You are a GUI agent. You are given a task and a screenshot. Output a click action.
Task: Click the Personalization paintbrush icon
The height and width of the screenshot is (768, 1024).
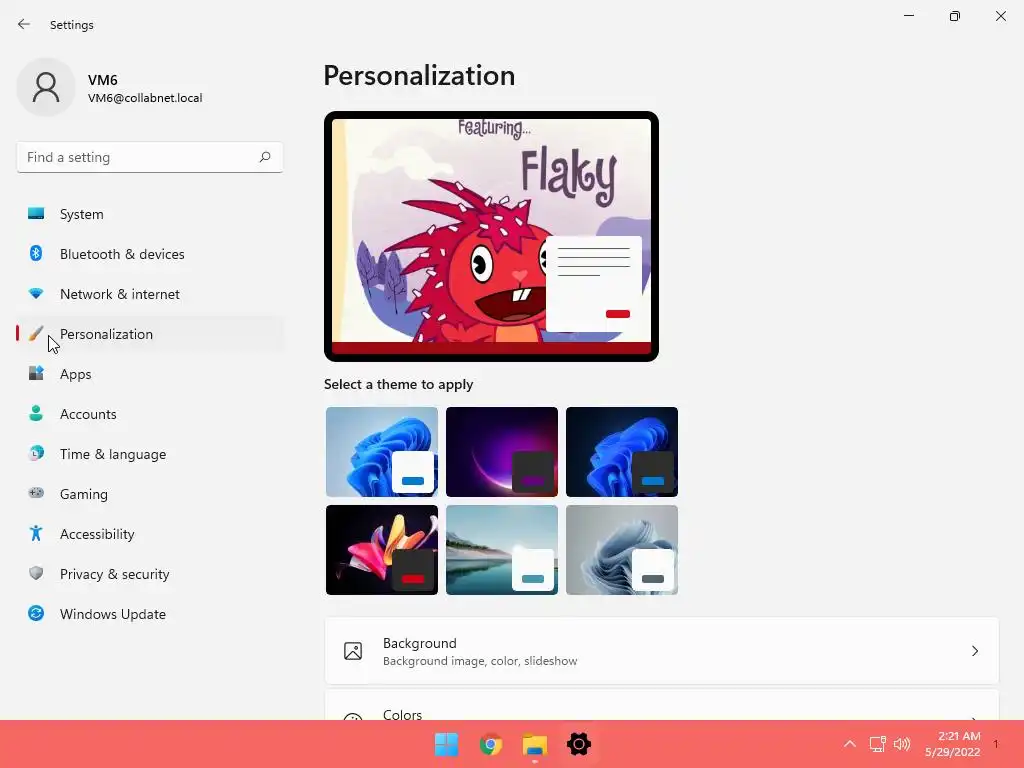pos(36,334)
